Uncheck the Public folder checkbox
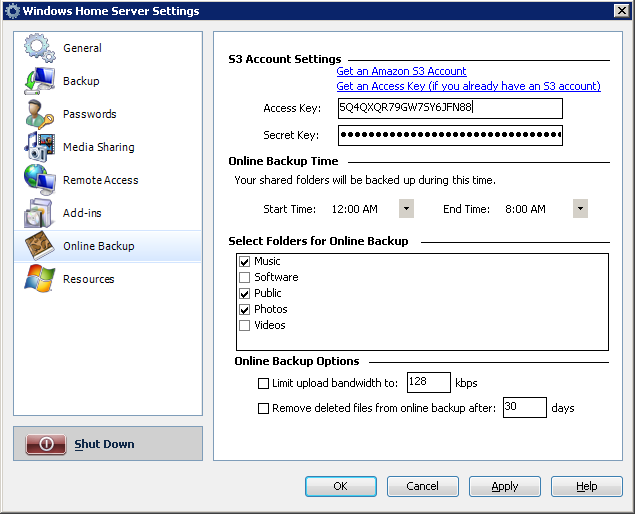Screen dimensions: 635x514 tap(244, 294)
